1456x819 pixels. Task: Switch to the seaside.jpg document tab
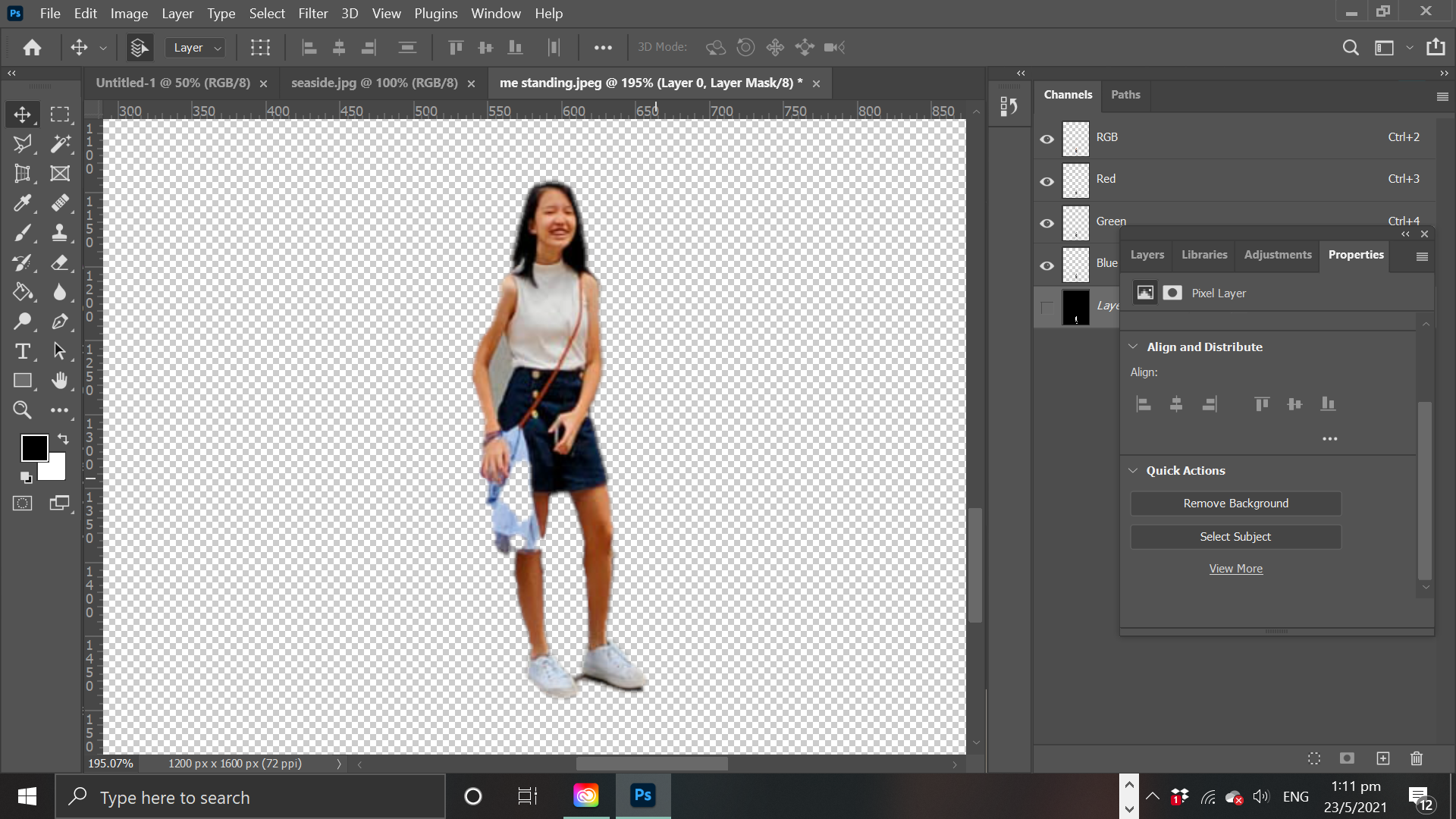tap(374, 83)
